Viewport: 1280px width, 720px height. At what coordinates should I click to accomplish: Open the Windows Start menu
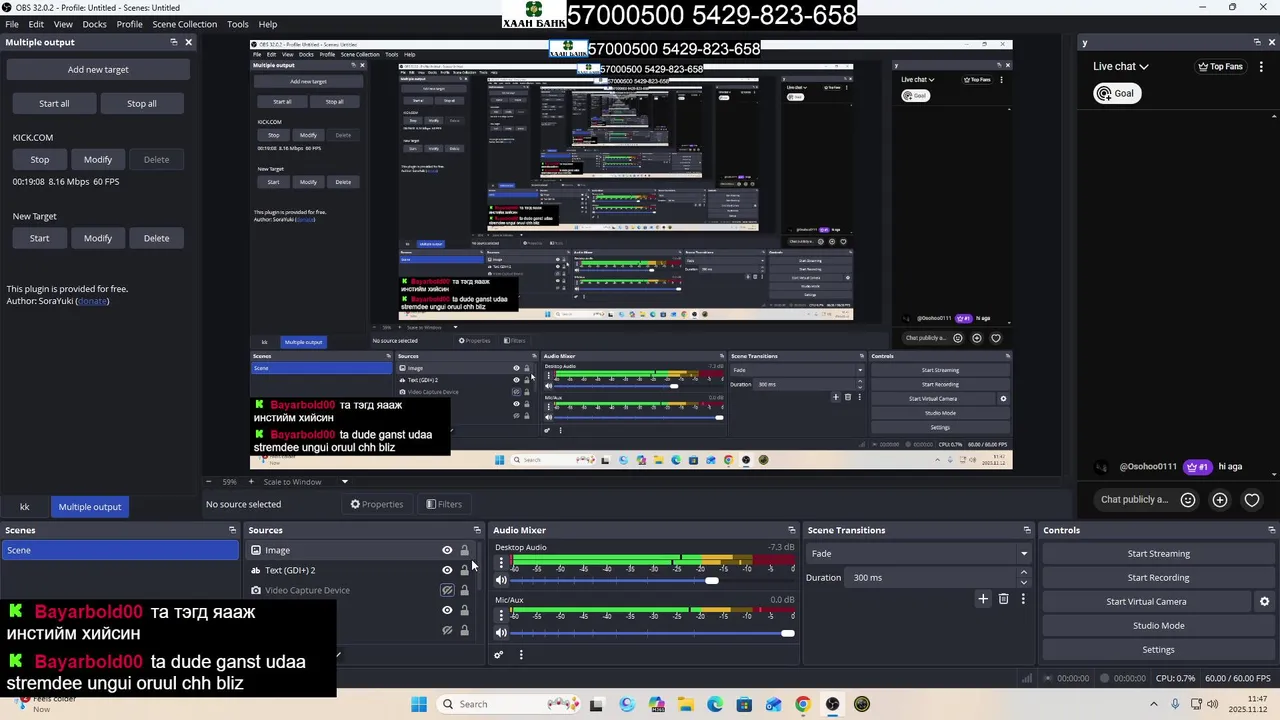(x=419, y=704)
